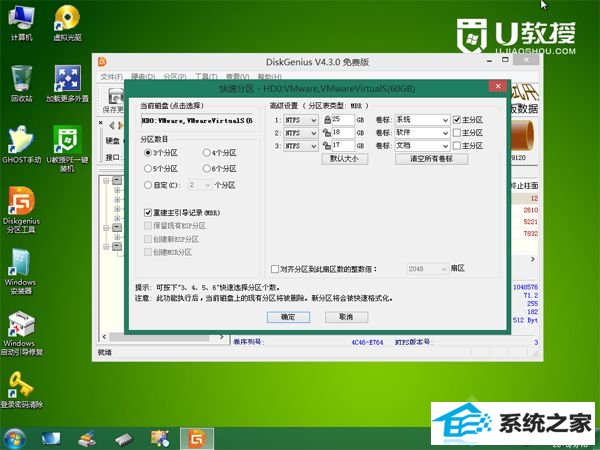Select the 自定(C) custom partition radio
Viewport: 600px width, 450px height.
[x=161, y=185]
